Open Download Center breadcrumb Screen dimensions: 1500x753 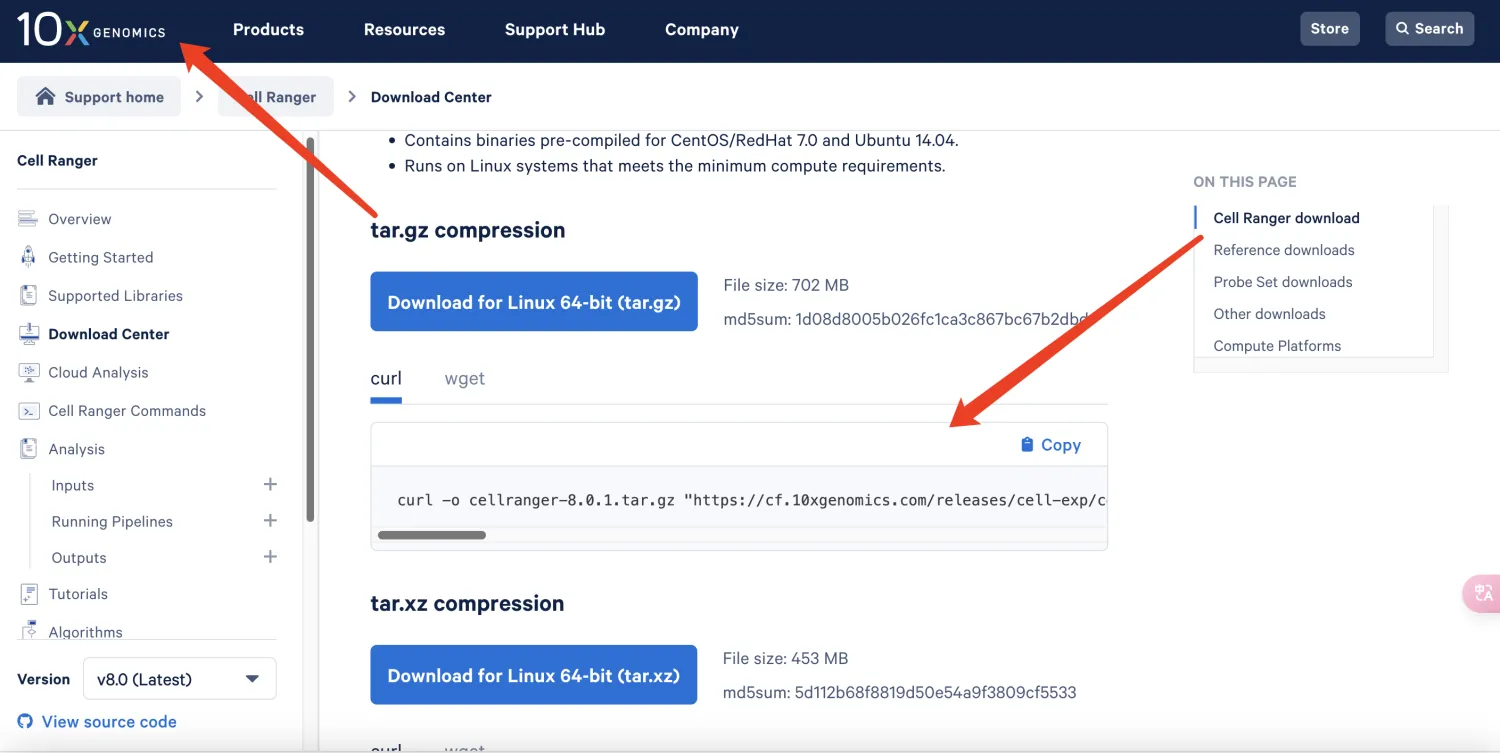coord(431,97)
